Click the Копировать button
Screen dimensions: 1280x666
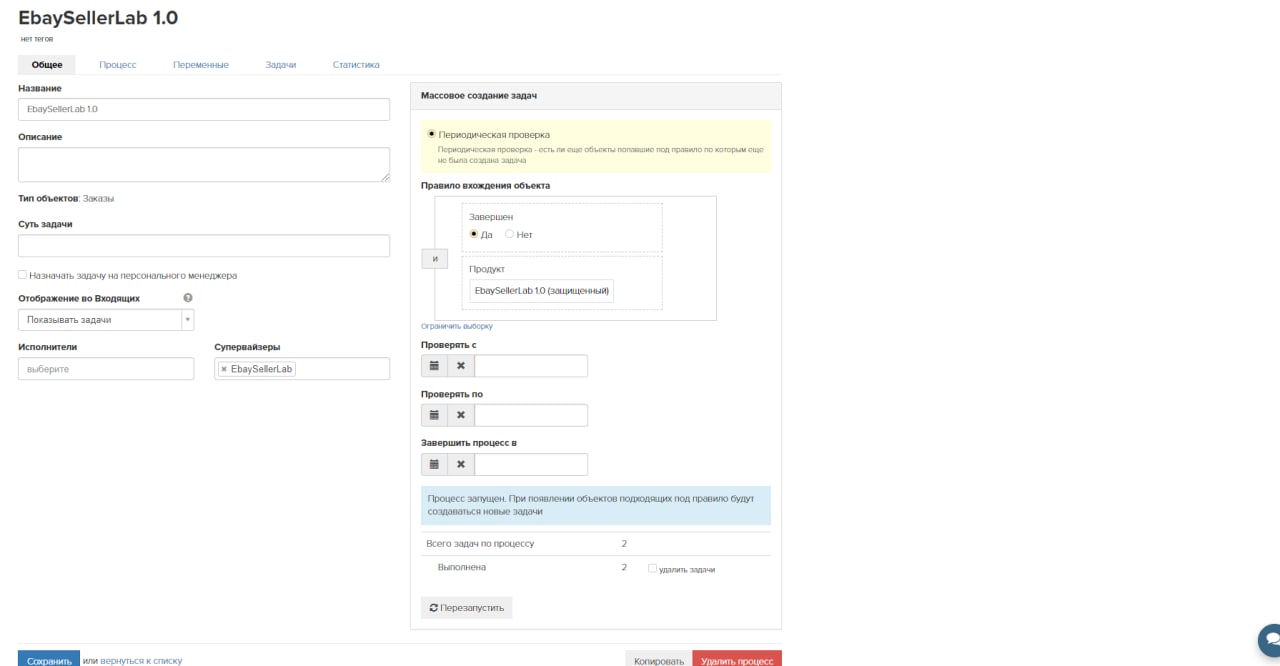pos(659,659)
